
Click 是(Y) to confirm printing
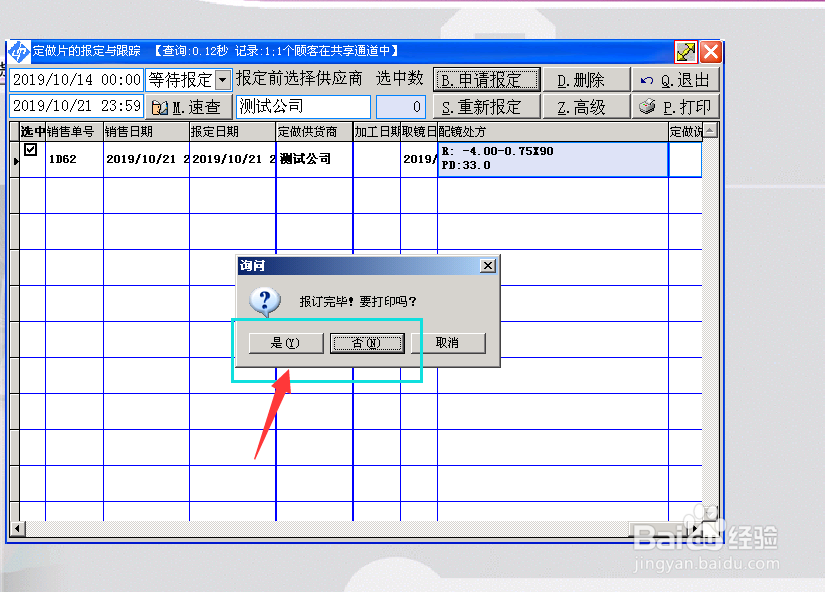point(285,342)
